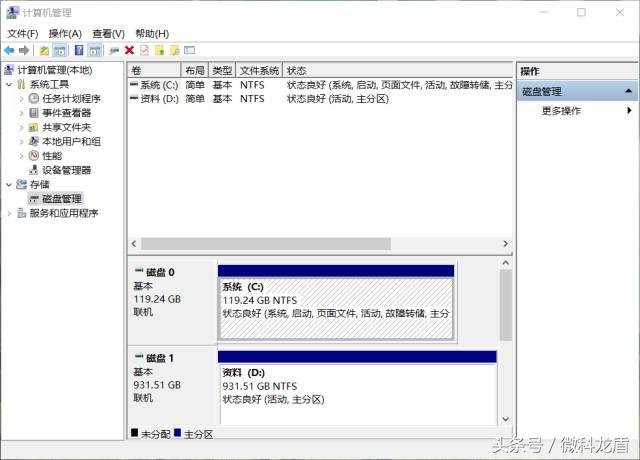Click the Back arrow toolbar icon
This screenshot has width=640, height=460.
click(9, 51)
